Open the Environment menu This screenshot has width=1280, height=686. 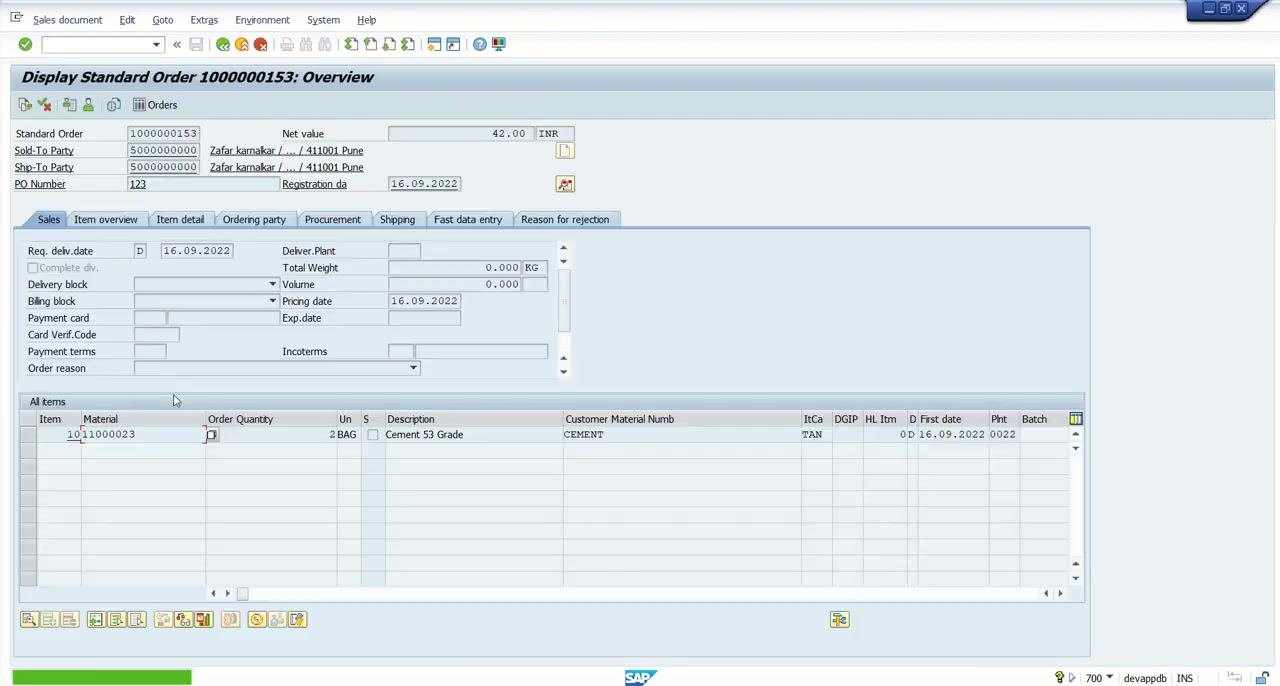click(x=262, y=20)
